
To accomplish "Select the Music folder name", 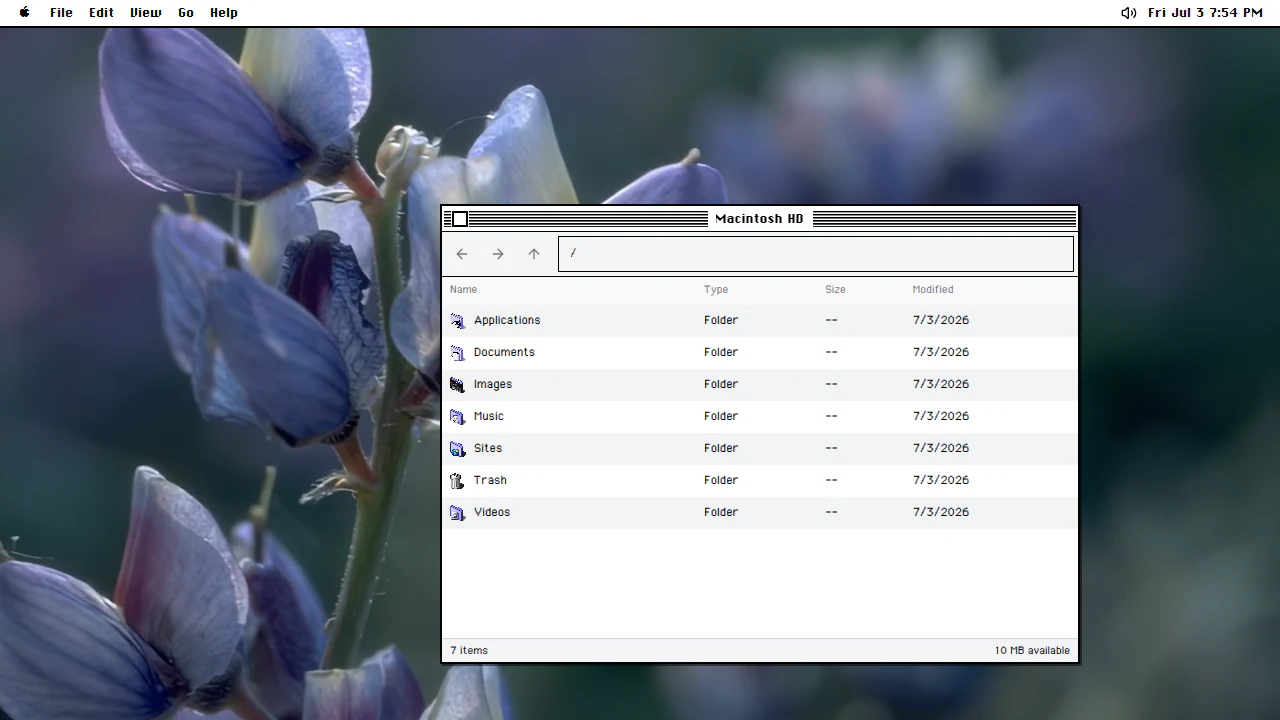I will tap(489, 416).
